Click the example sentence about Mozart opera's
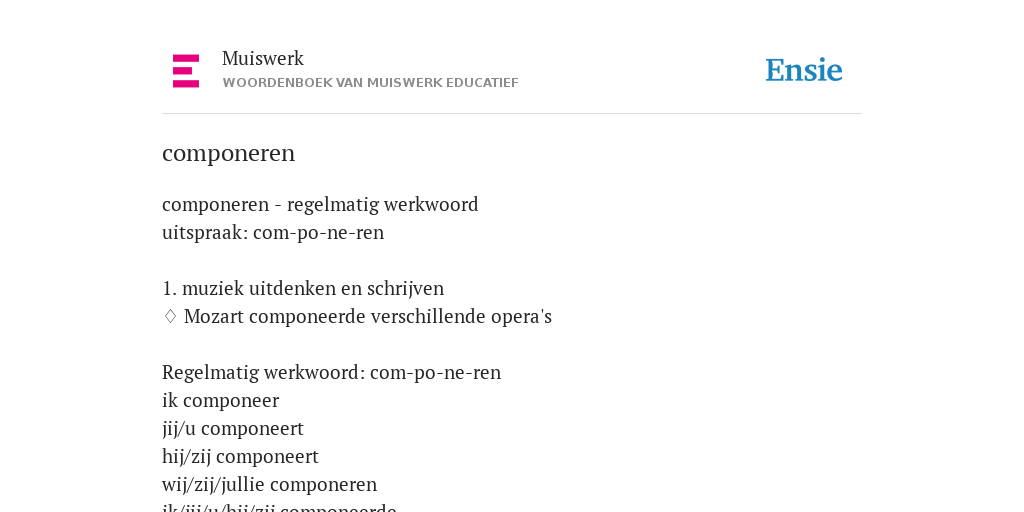 (x=368, y=317)
